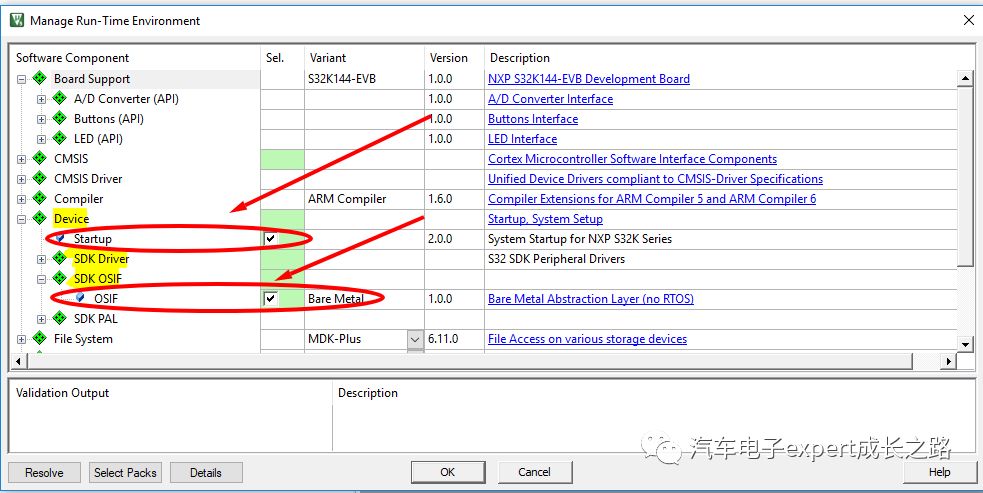Open the MDK-Plus variant dropdown
983x493 pixels.
coord(415,339)
